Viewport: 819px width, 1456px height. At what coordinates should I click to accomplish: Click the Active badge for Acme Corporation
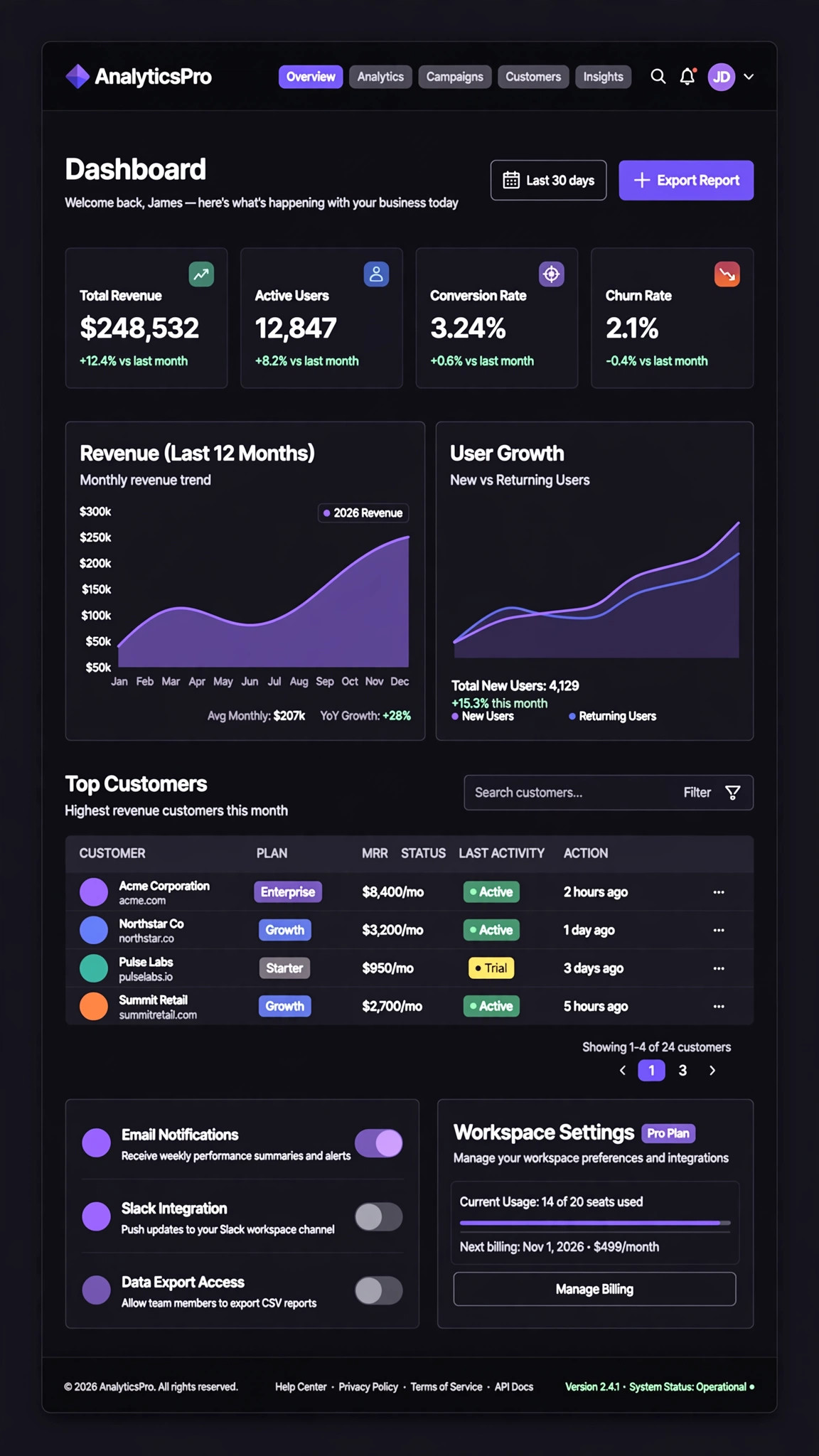pyautogui.click(x=491, y=892)
